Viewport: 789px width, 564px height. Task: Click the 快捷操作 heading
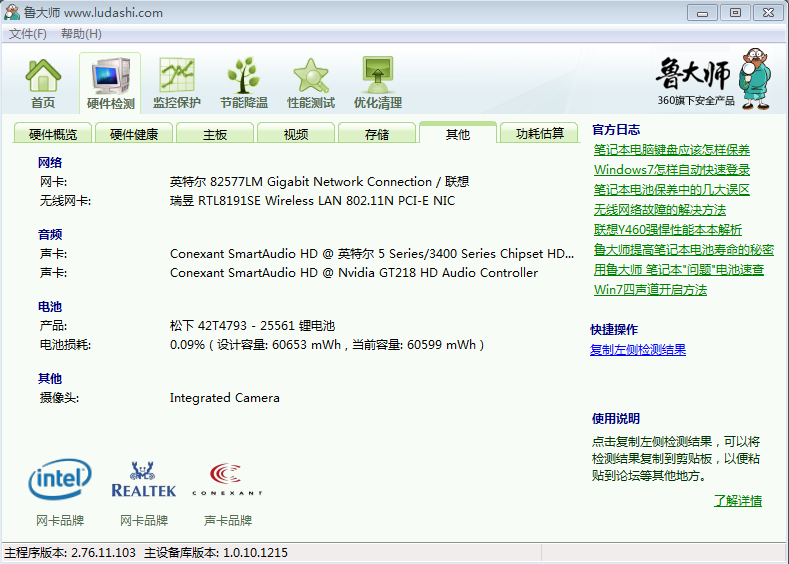tap(614, 330)
